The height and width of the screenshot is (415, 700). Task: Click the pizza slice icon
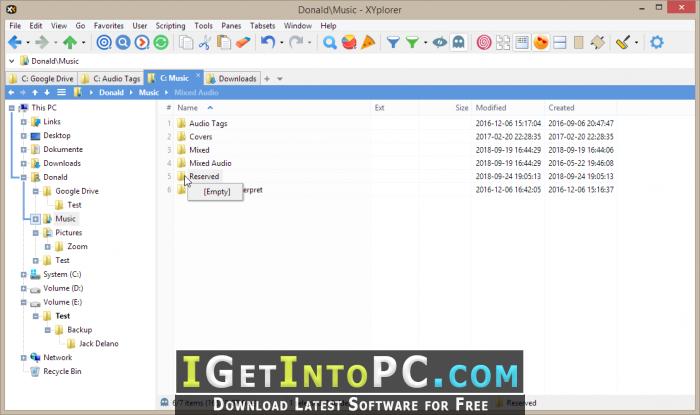[x=368, y=42]
